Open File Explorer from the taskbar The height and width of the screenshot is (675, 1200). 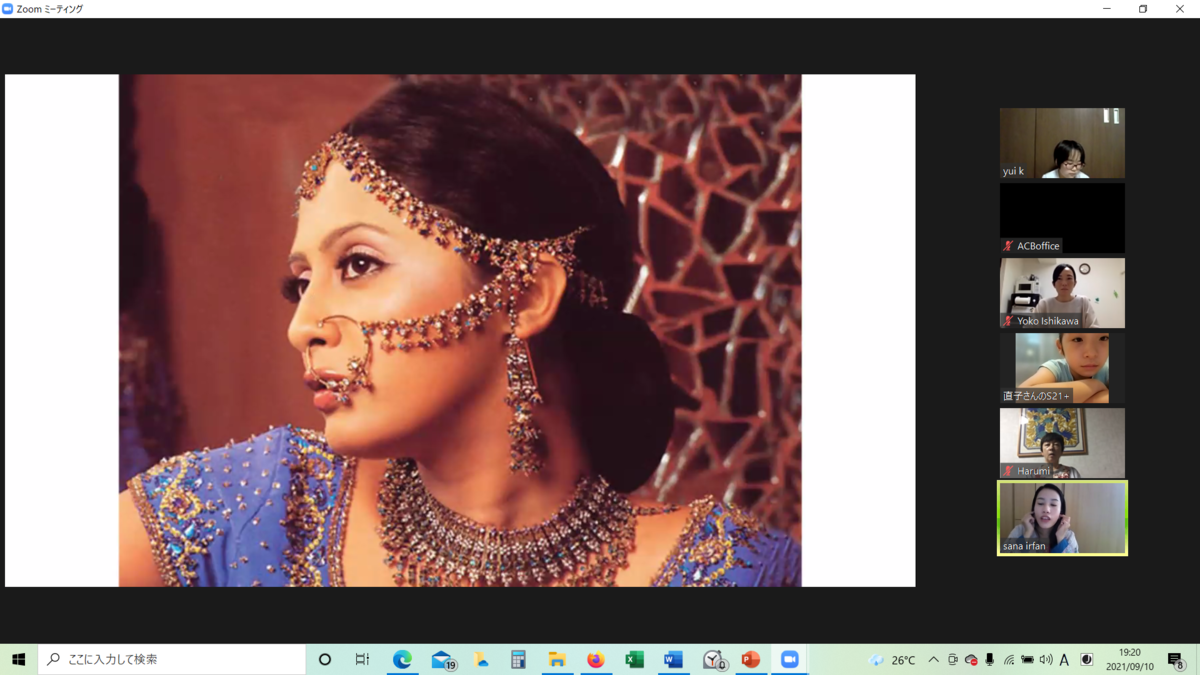pos(557,660)
